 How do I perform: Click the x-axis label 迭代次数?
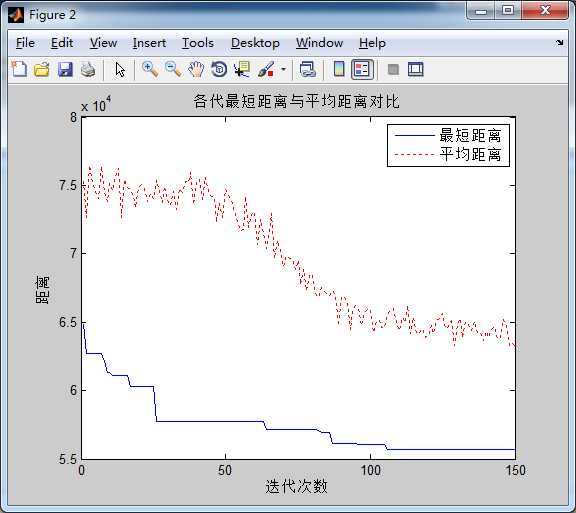[296, 487]
